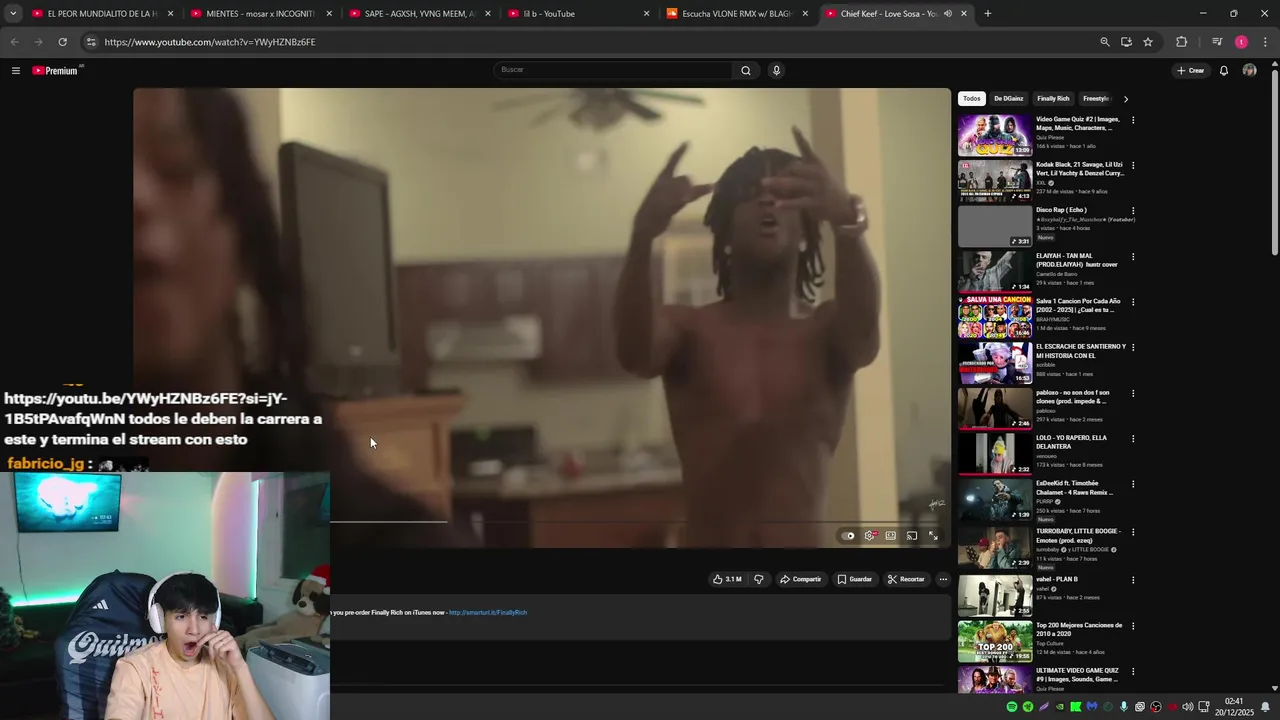Open Spotify from system tray
Image resolution: width=1280 pixels, height=720 pixels.
(x=1011, y=707)
